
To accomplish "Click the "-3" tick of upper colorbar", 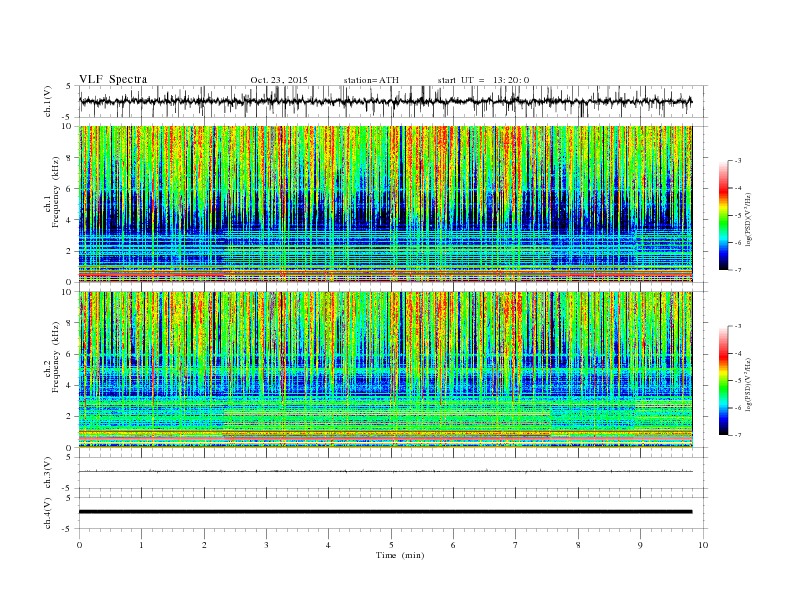I will (737, 161).
